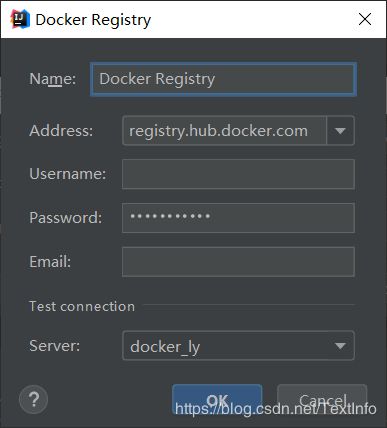Screen dimensions: 387x428
Task: Click into the masked Password field
Action: click(x=238, y=218)
